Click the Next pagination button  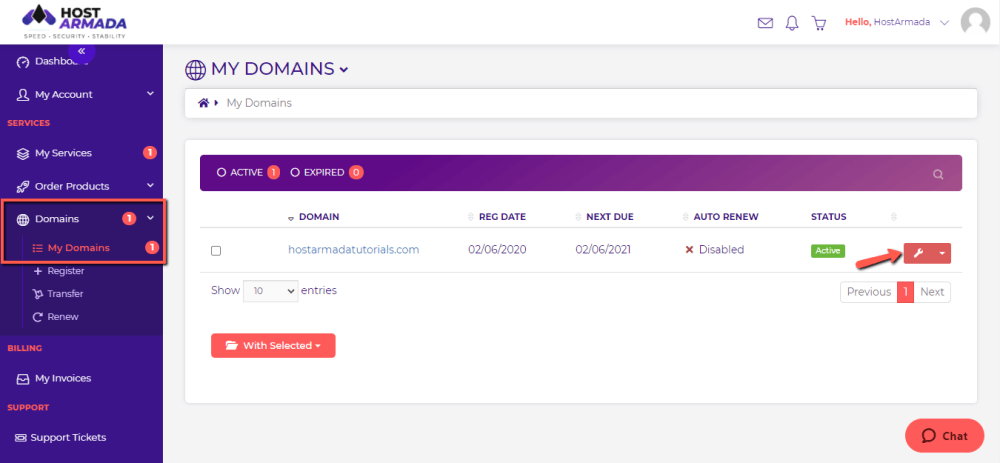click(932, 292)
